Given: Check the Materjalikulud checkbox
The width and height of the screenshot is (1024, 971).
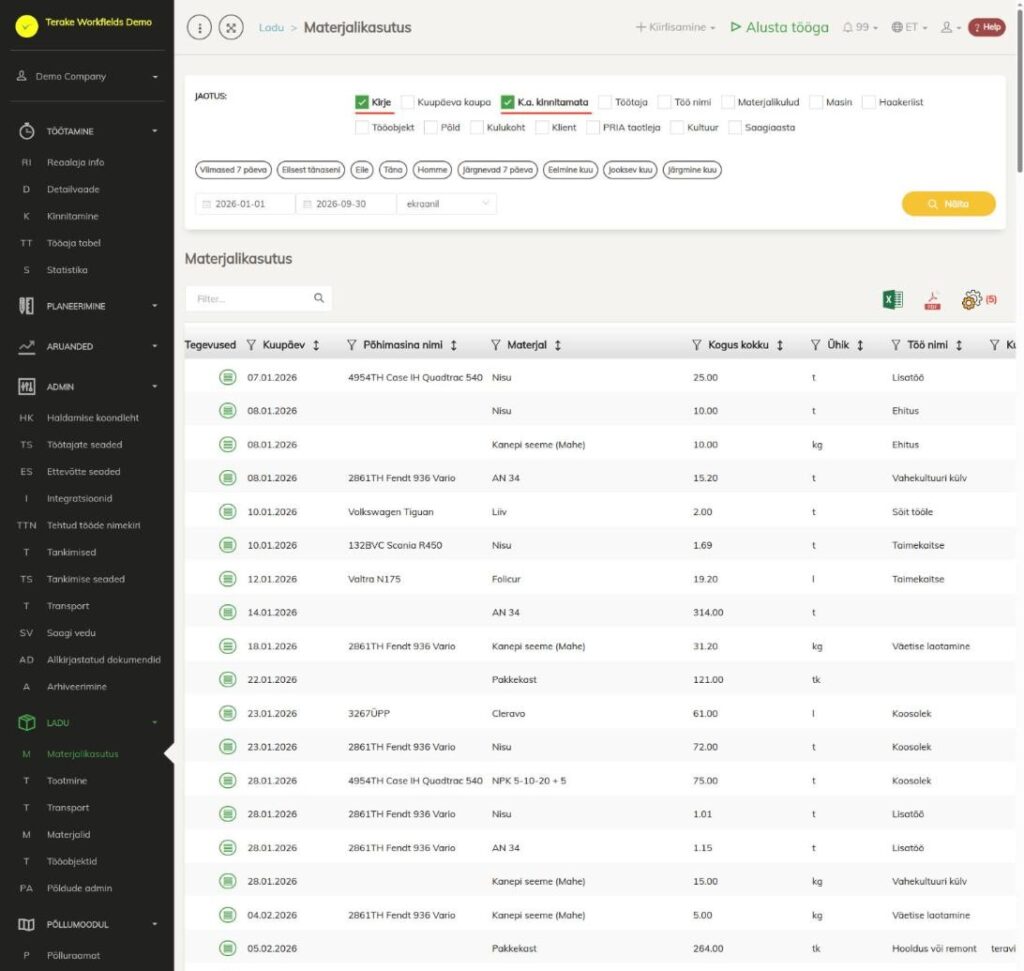Looking at the screenshot, I should 728,102.
